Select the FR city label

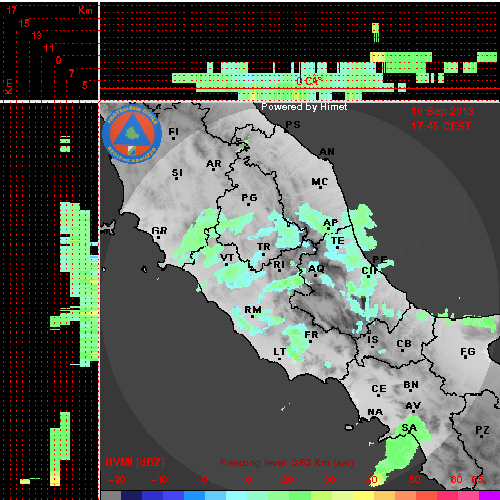pos(311,335)
